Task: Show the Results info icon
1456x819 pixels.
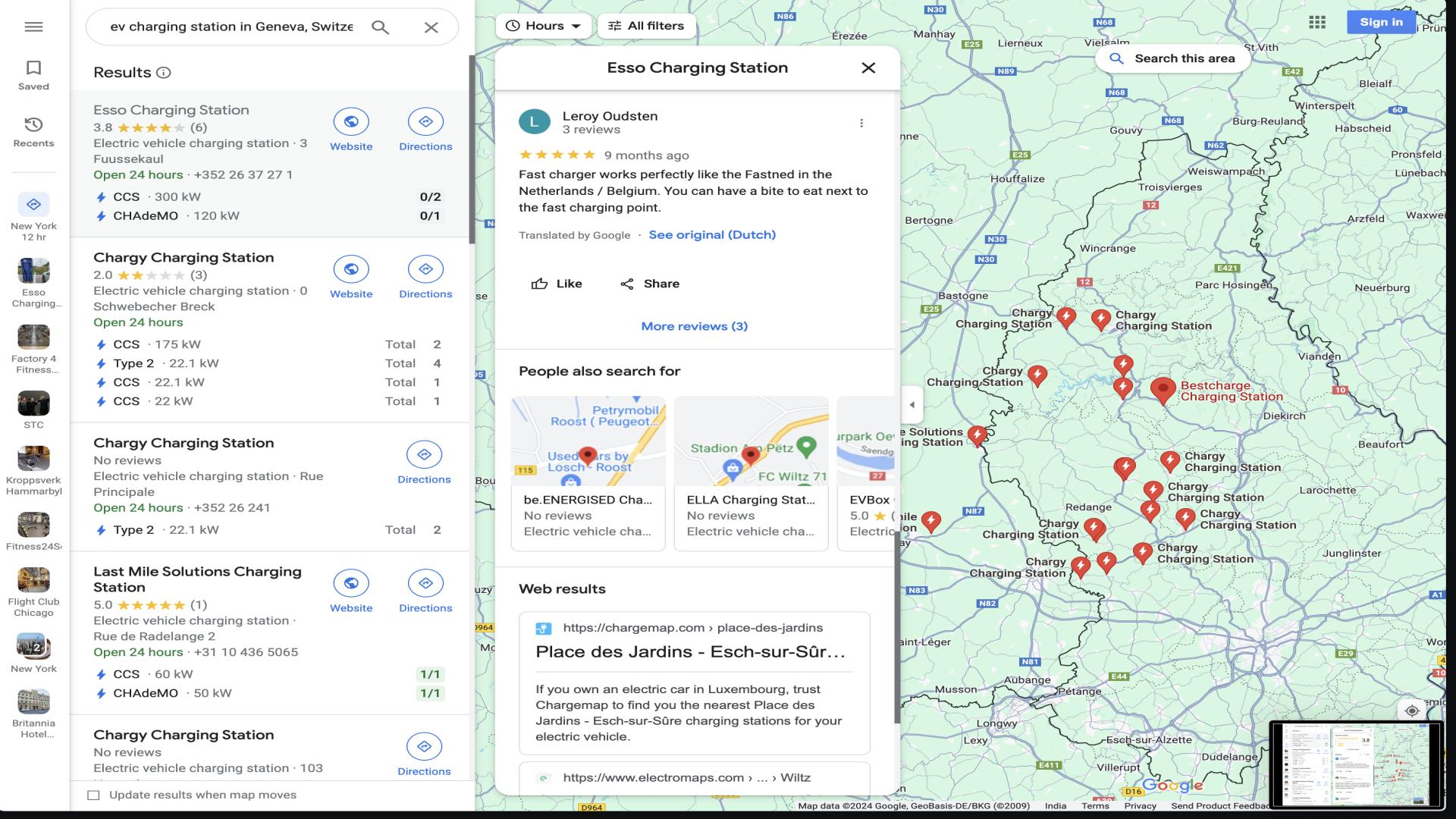Action: tap(163, 73)
